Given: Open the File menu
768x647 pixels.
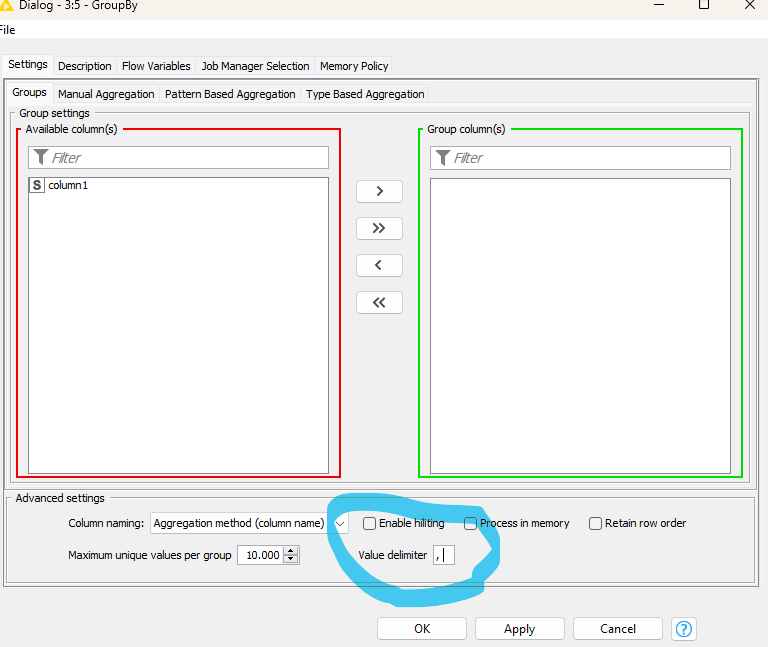Looking at the screenshot, I should pos(7,30).
